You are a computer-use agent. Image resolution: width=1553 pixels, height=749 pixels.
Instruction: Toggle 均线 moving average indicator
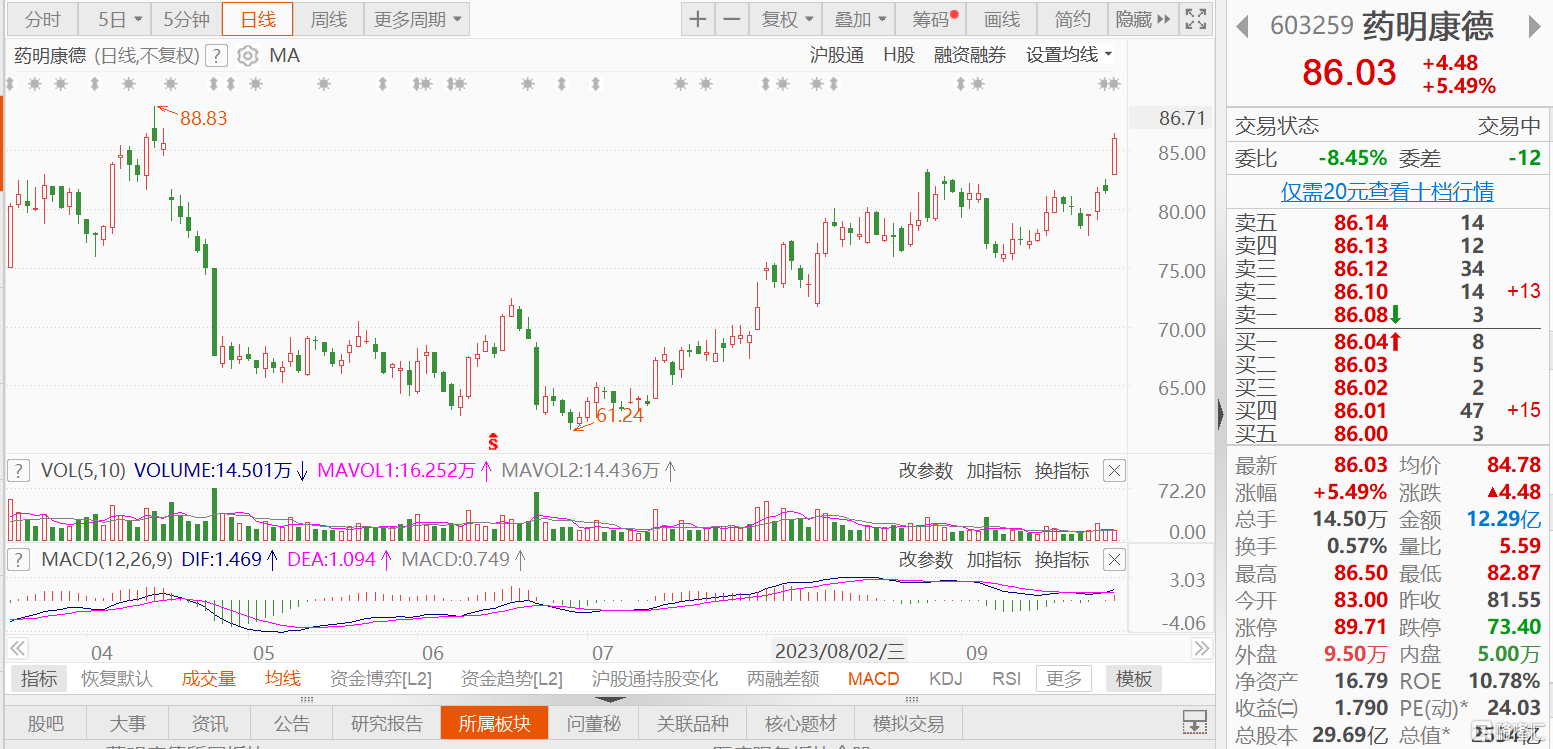click(x=283, y=679)
